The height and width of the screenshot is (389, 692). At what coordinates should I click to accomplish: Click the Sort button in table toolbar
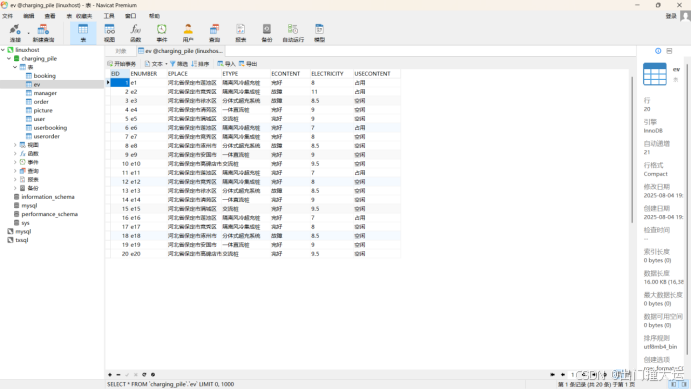(x=200, y=64)
